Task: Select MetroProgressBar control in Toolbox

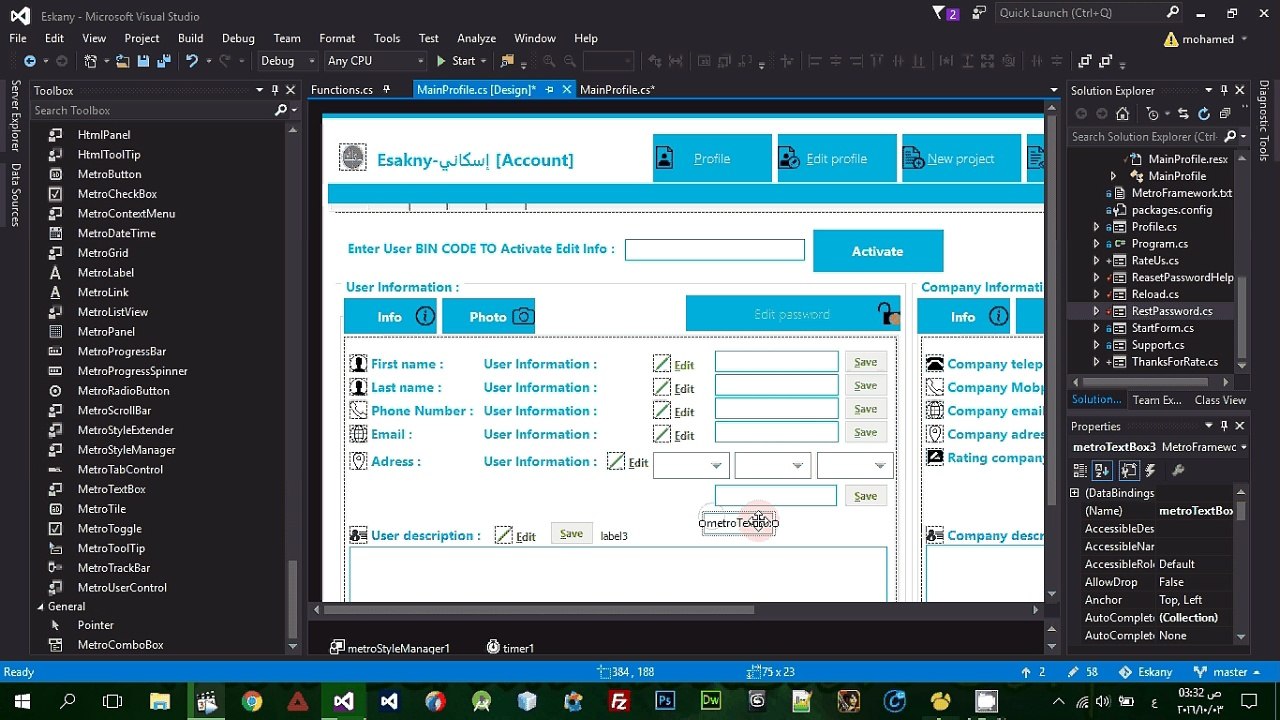Action: coord(122,352)
